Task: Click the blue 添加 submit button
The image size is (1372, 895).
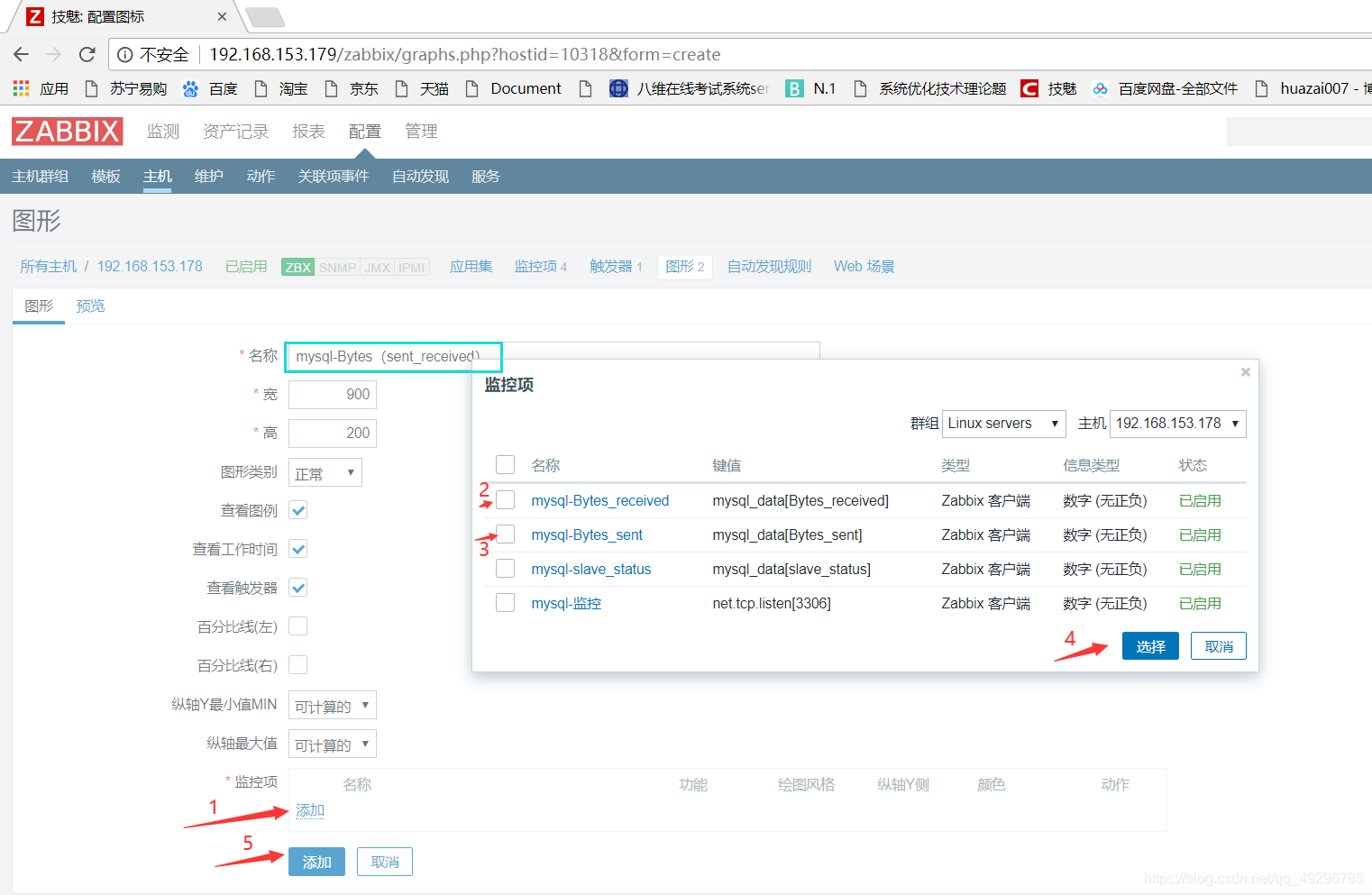Action: pyautogui.click(x=316, y=862)
